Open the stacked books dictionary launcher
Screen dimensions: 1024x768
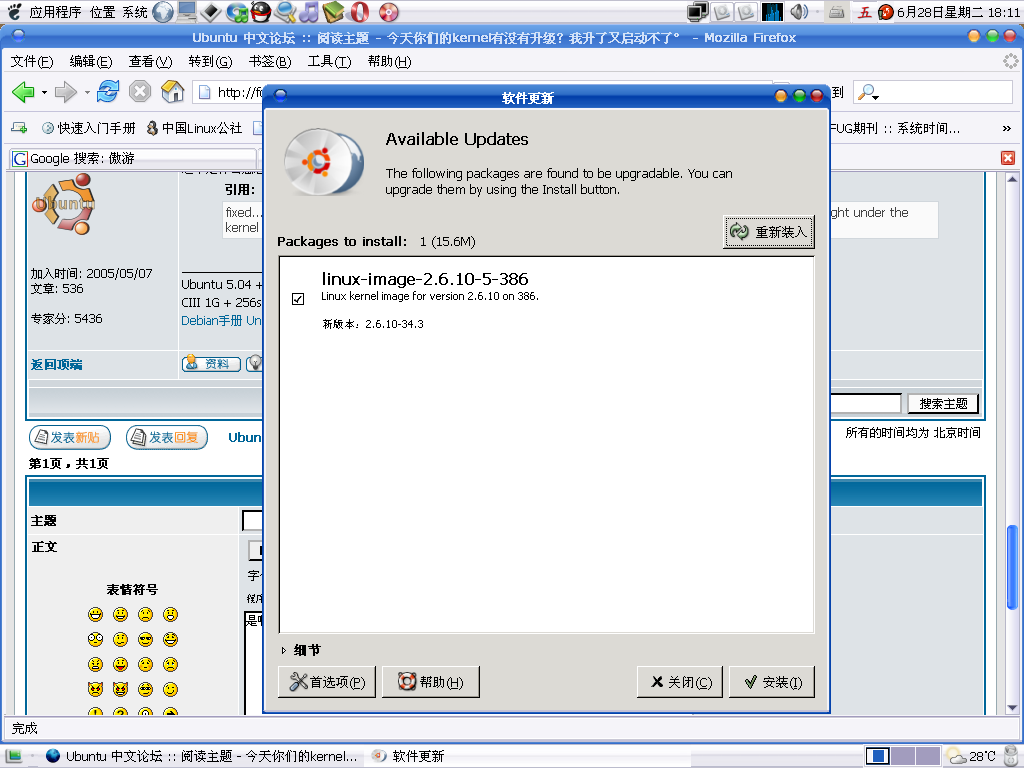333,12
